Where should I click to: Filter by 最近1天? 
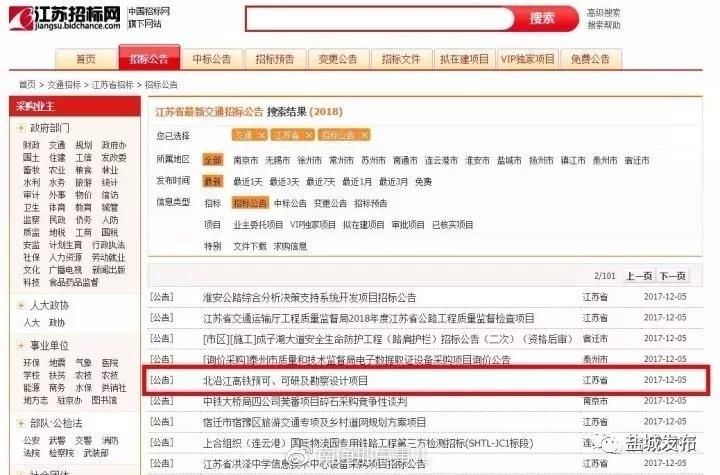[x=248, y=182]
